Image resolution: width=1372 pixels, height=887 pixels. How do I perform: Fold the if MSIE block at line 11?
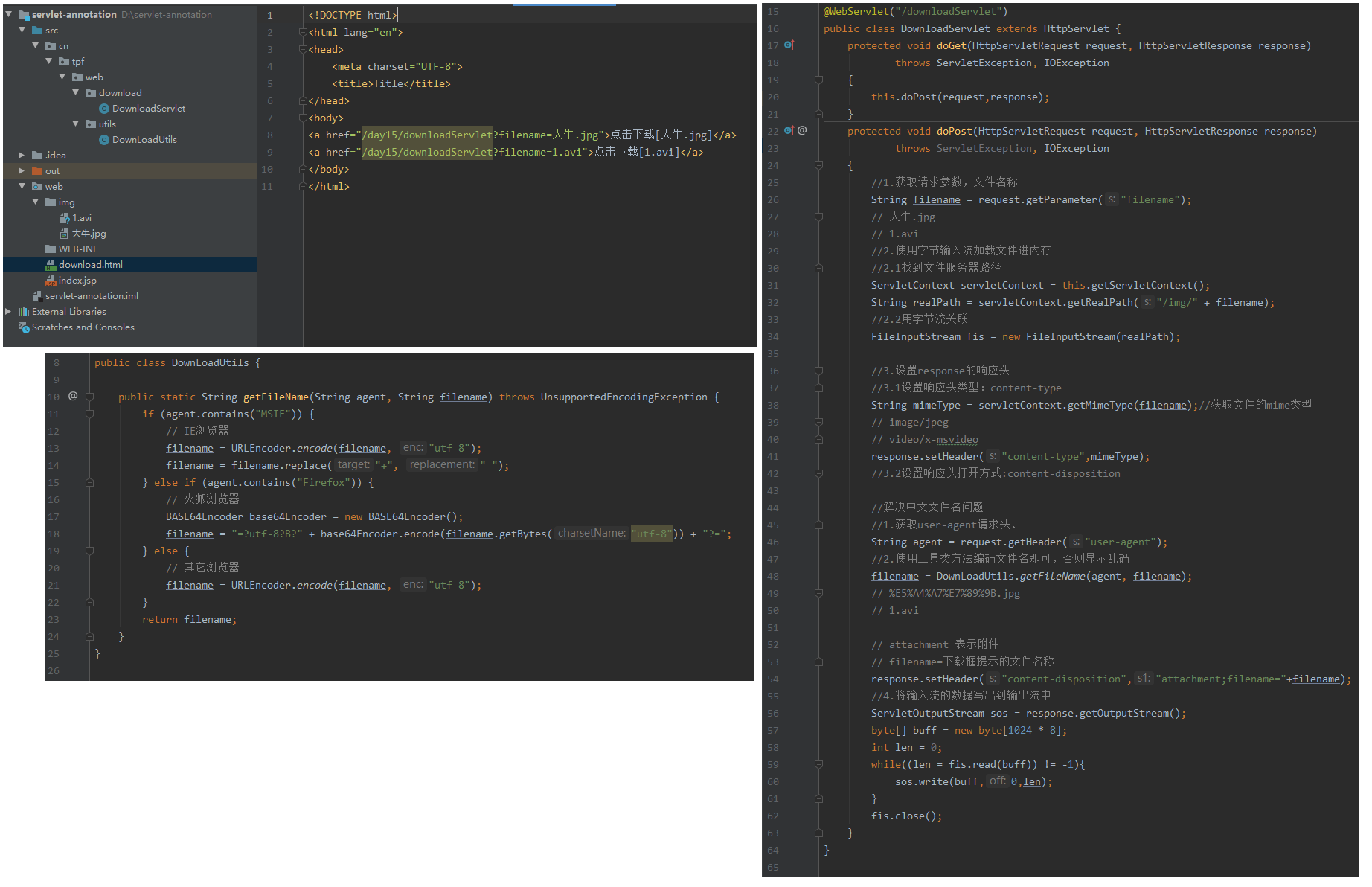89,414
